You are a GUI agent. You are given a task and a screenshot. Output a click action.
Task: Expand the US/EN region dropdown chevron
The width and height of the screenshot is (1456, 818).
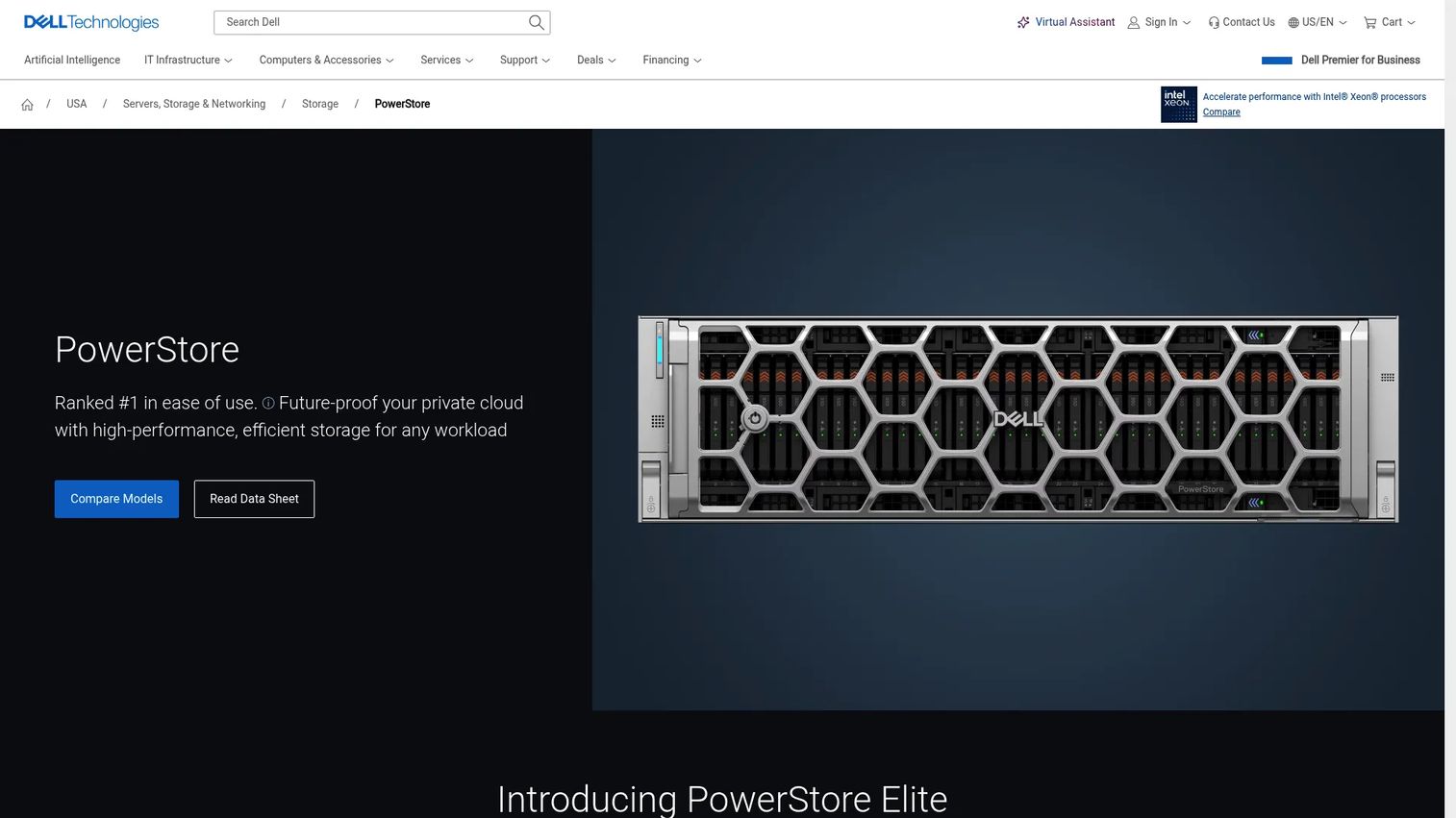(1343, 23)
